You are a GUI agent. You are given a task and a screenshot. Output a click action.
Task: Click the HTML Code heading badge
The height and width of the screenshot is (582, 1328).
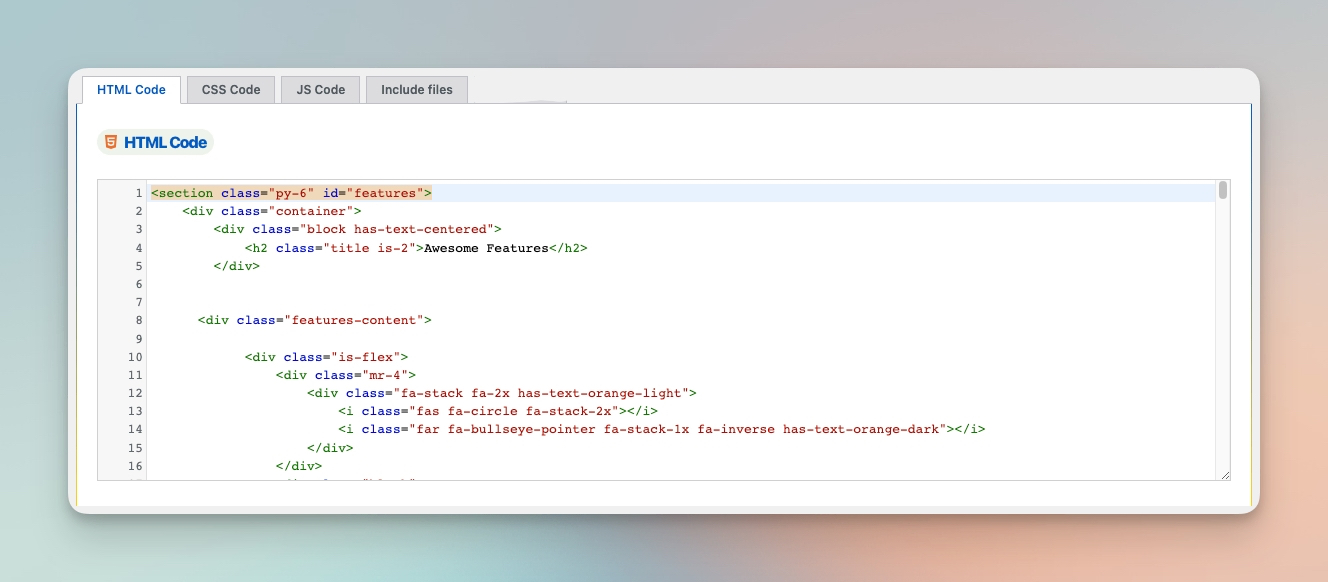[x=155, y=142]
